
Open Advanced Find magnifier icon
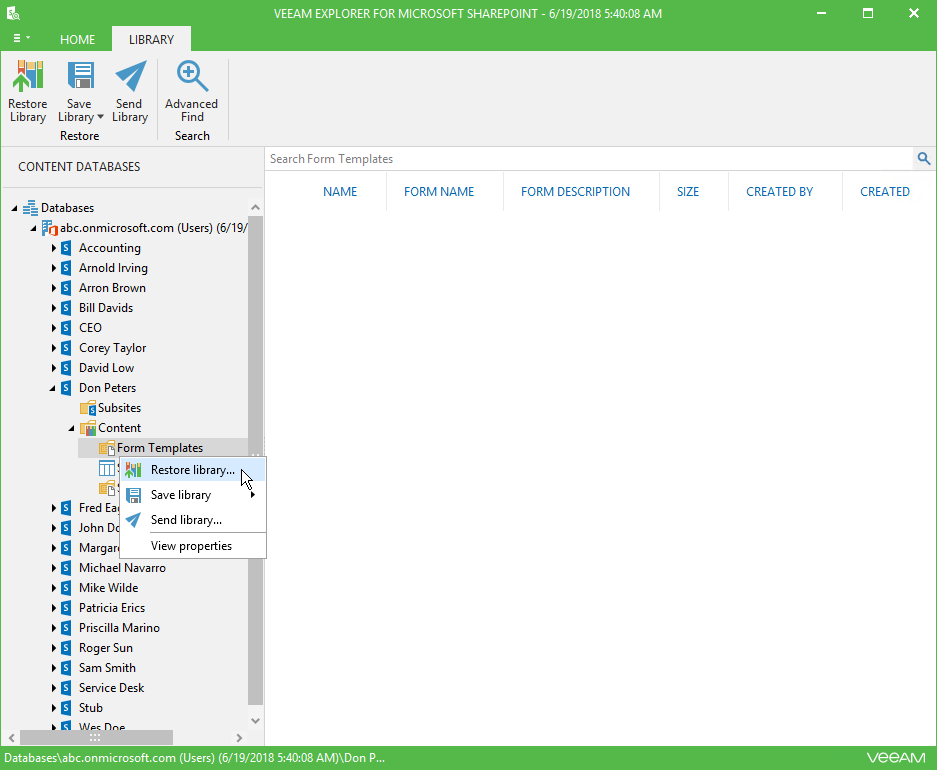click(192, 76)
